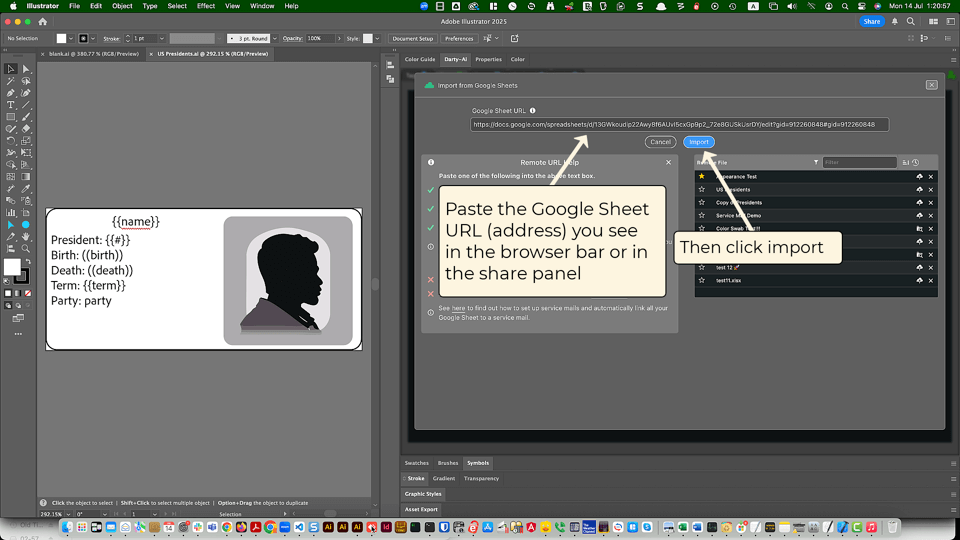The height and width of the screenshot is (540, 960).
Task: Star the test 12 remote file
Action: tap(702, 268)
